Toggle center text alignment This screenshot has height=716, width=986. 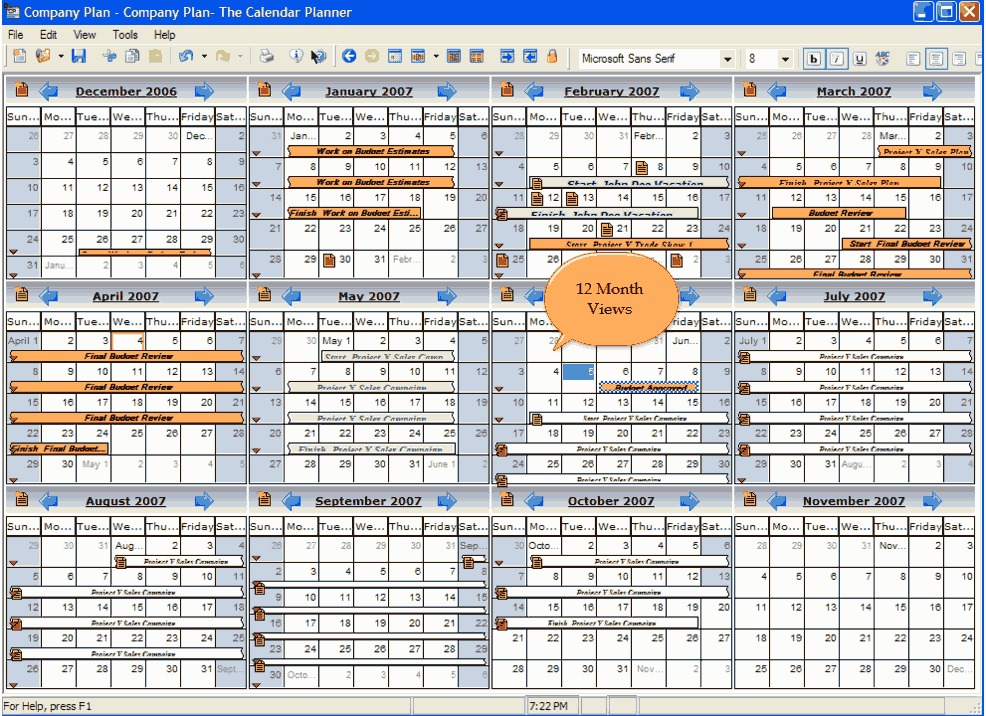[x=936, y=59]
